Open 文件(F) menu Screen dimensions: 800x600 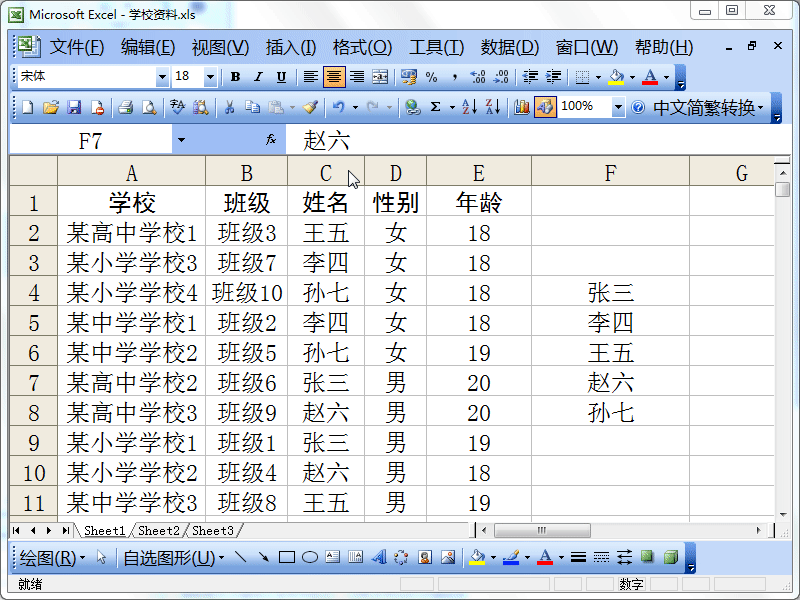77,47
